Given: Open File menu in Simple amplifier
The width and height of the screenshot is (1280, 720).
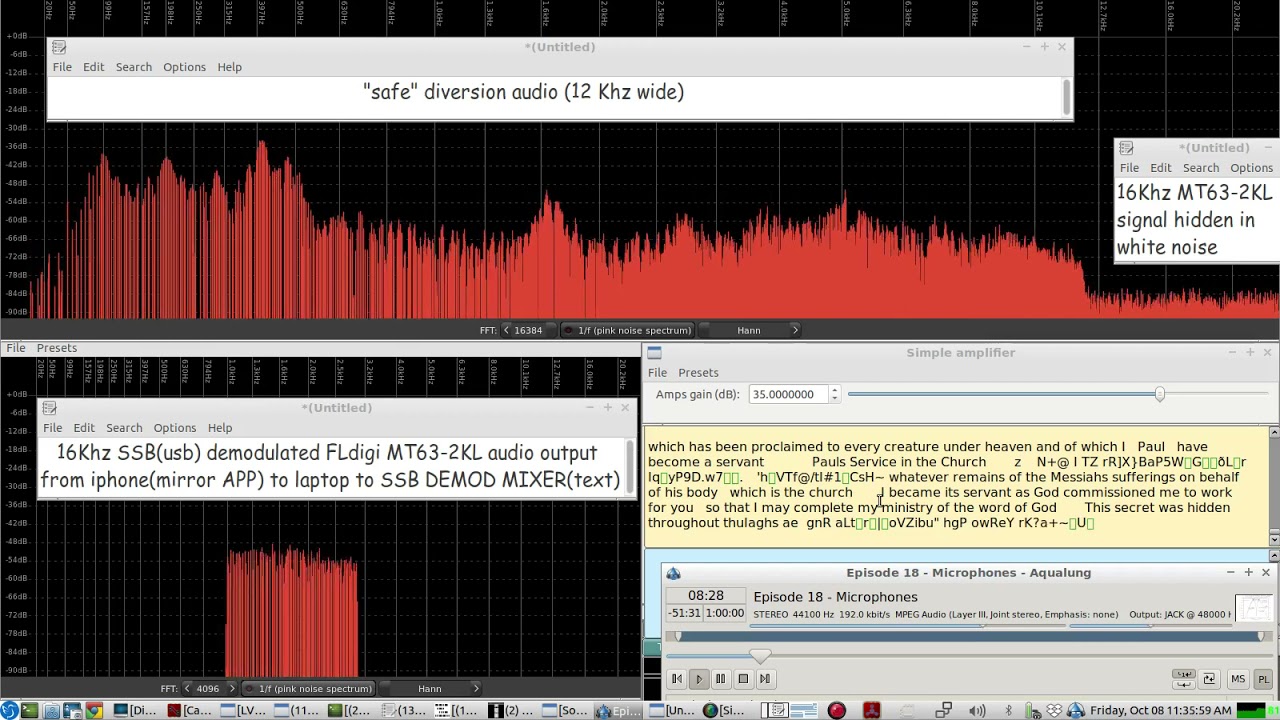Looking at the screenshot, I should coord(657,372).
